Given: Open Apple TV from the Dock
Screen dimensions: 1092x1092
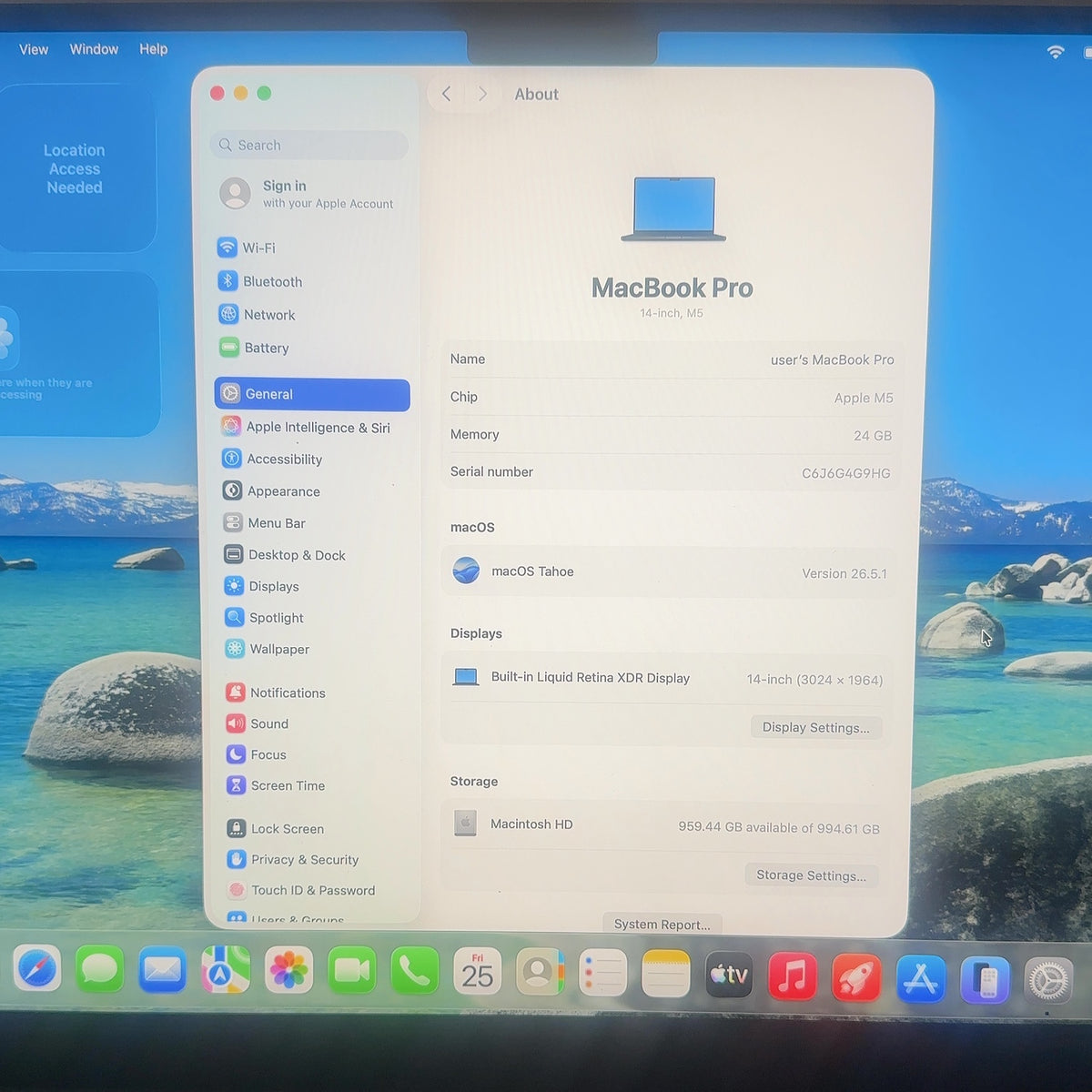Looking at the screenshot, I should tap(730, 976).
